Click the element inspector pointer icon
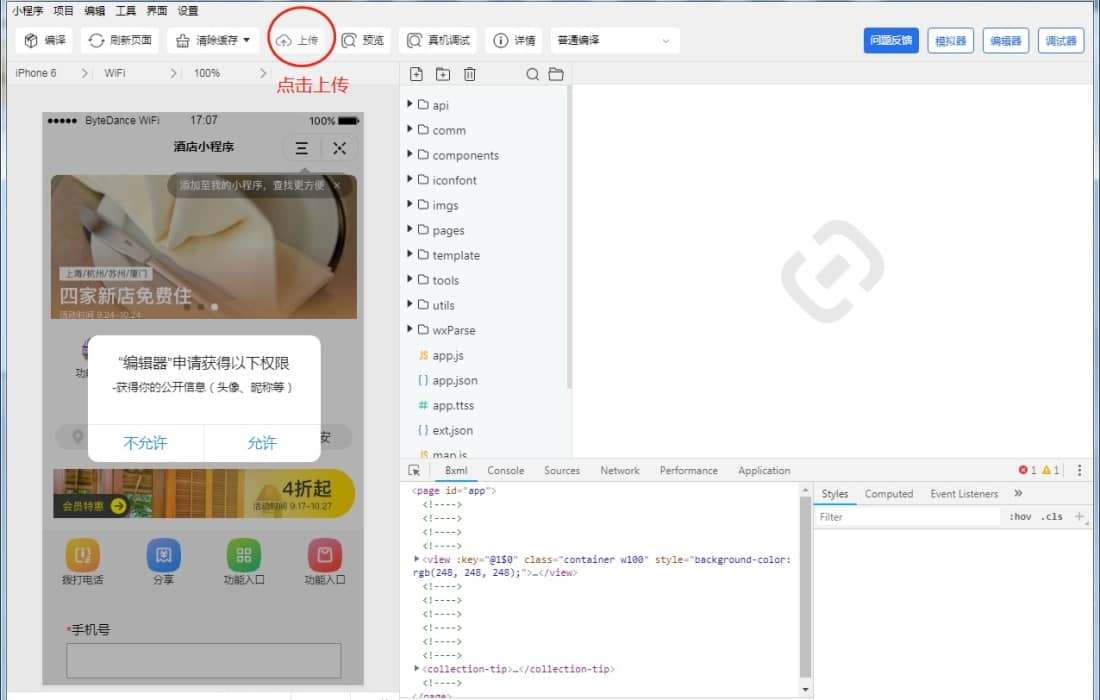The width and height of the screenshot is (1100, 700). [414, 471]
